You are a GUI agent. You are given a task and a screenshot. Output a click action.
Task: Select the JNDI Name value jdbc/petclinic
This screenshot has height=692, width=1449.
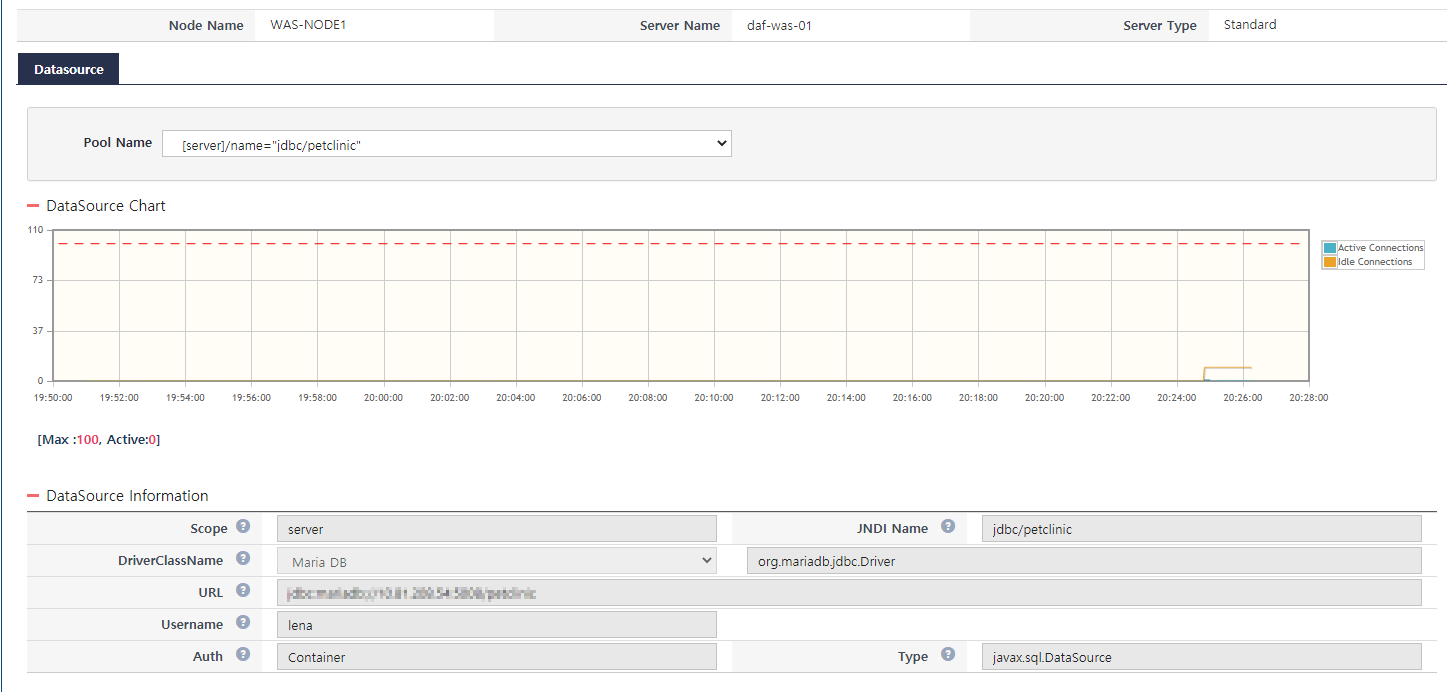tap(1200, 528)
